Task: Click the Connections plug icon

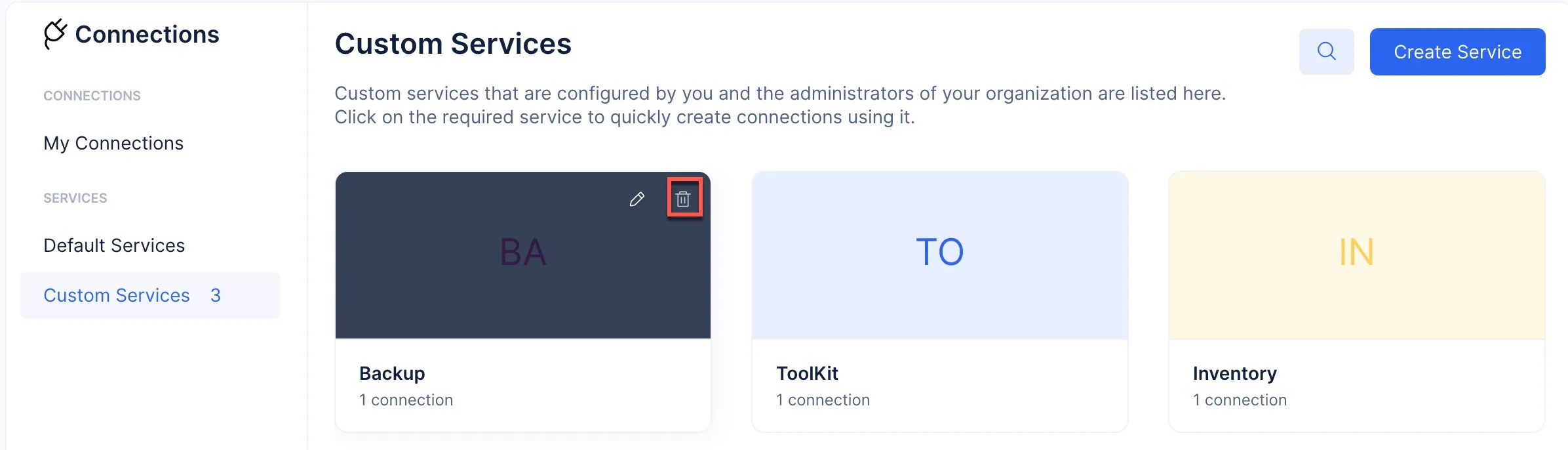Action: tap(55, 33)
